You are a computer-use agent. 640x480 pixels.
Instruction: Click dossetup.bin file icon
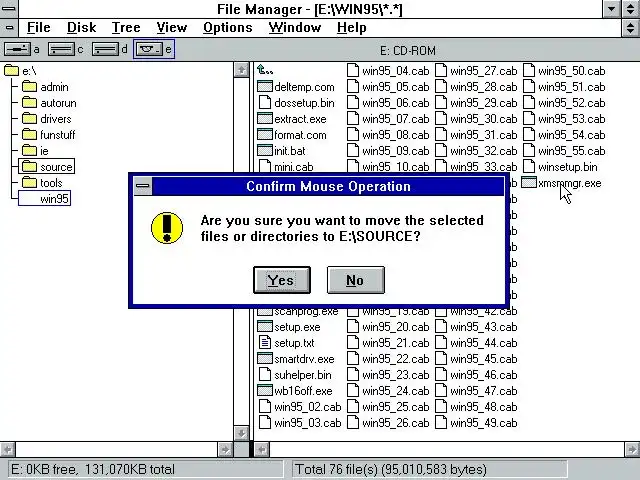coord(265,102)
